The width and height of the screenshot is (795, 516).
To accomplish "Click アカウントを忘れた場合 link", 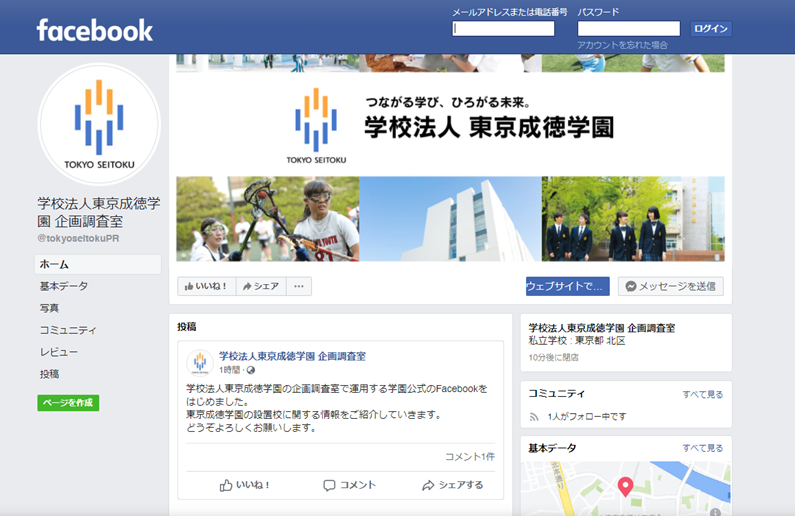I will click(x=622, y=45).
